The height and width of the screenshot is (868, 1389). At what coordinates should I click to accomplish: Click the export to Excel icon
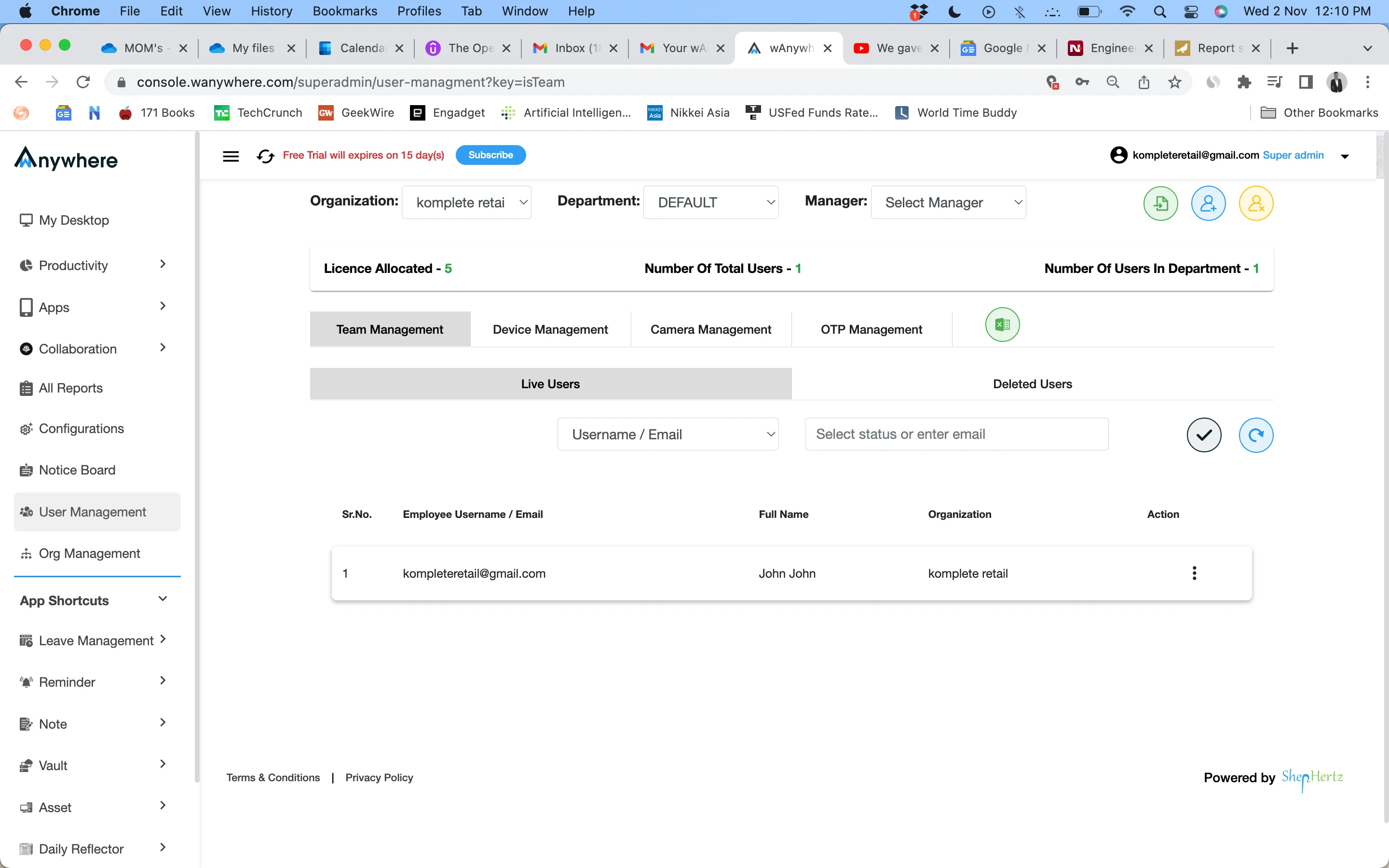1003,324
